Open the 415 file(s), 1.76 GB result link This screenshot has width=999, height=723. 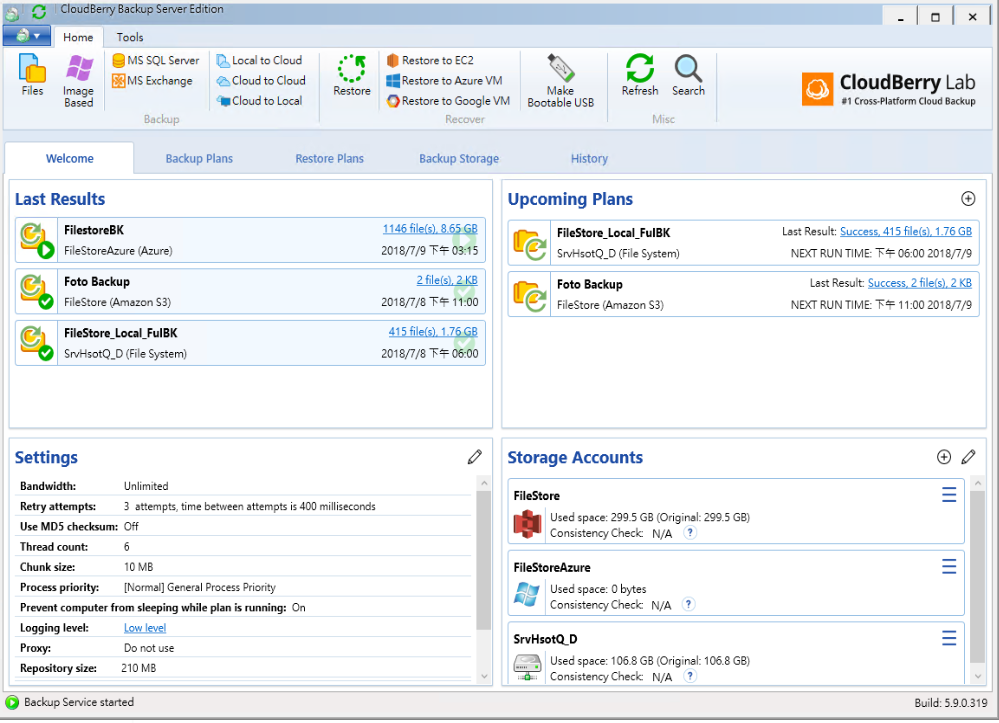click(433, 332)
